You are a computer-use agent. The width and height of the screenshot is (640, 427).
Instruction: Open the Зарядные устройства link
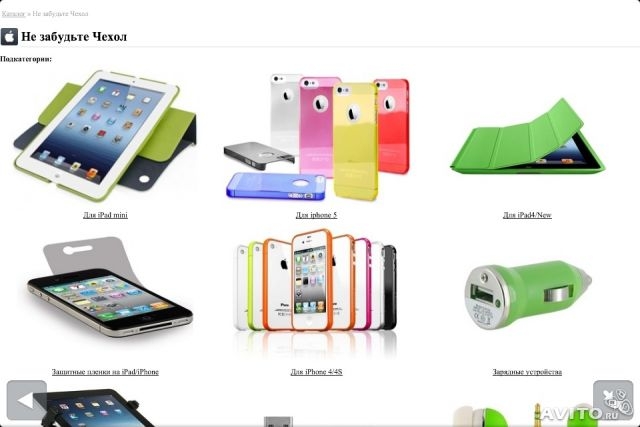coord(527,371)
